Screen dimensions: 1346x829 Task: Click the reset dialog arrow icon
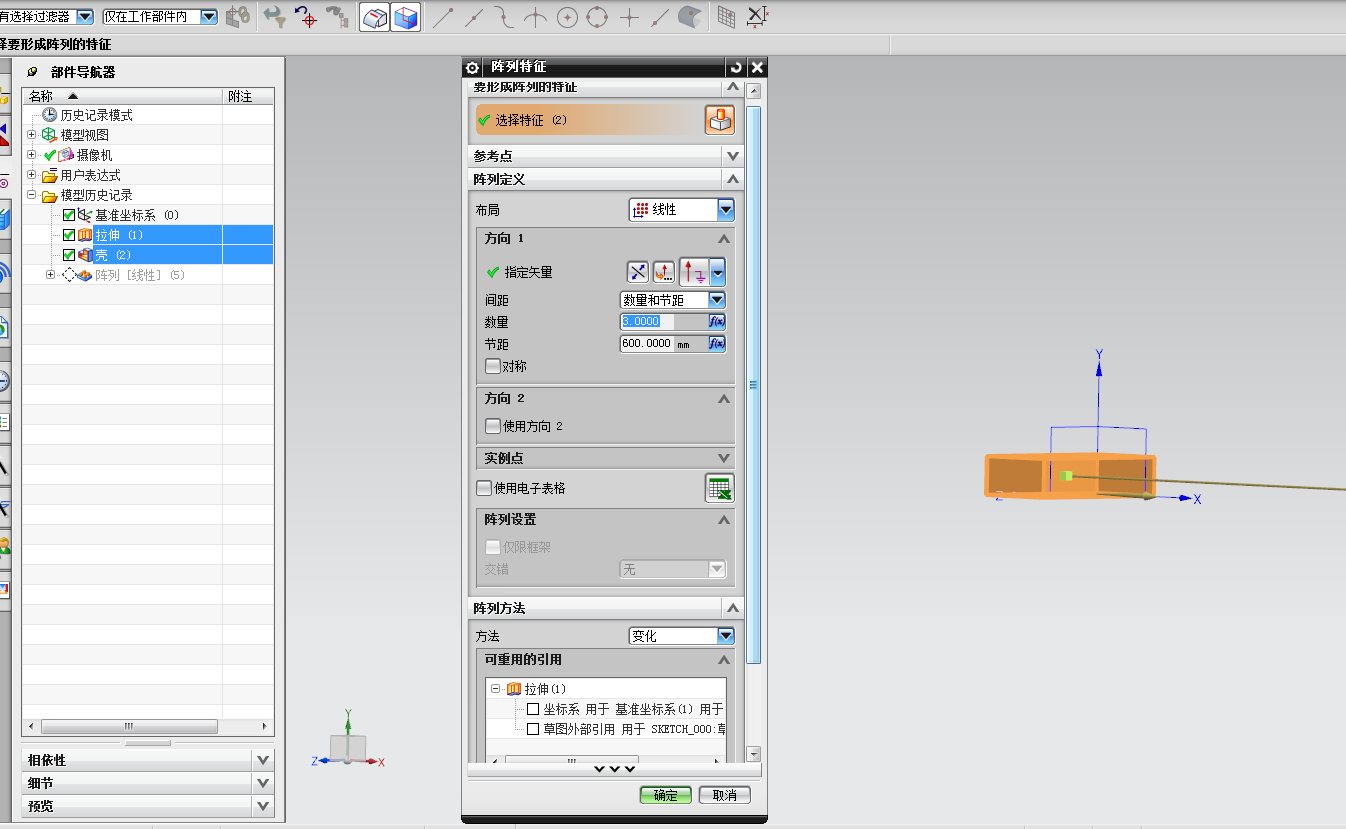[737, 67]
